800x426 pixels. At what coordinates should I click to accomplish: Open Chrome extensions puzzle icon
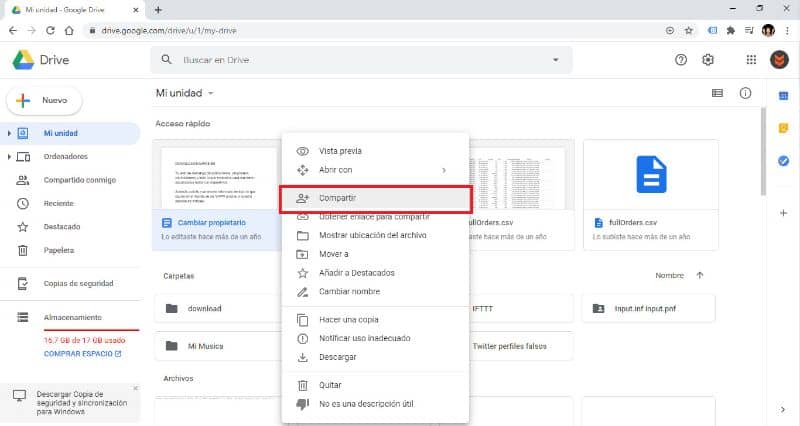(731, 31)
